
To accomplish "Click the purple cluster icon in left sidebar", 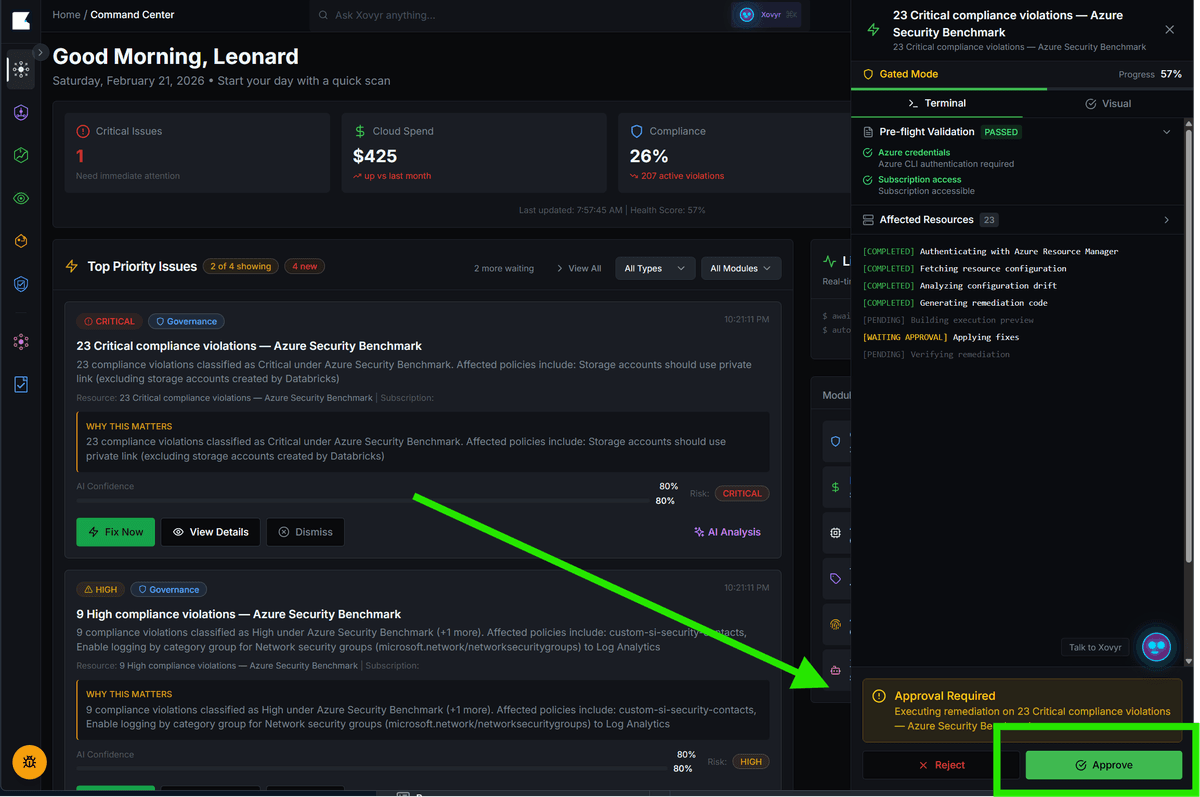I will coord(20,342).
